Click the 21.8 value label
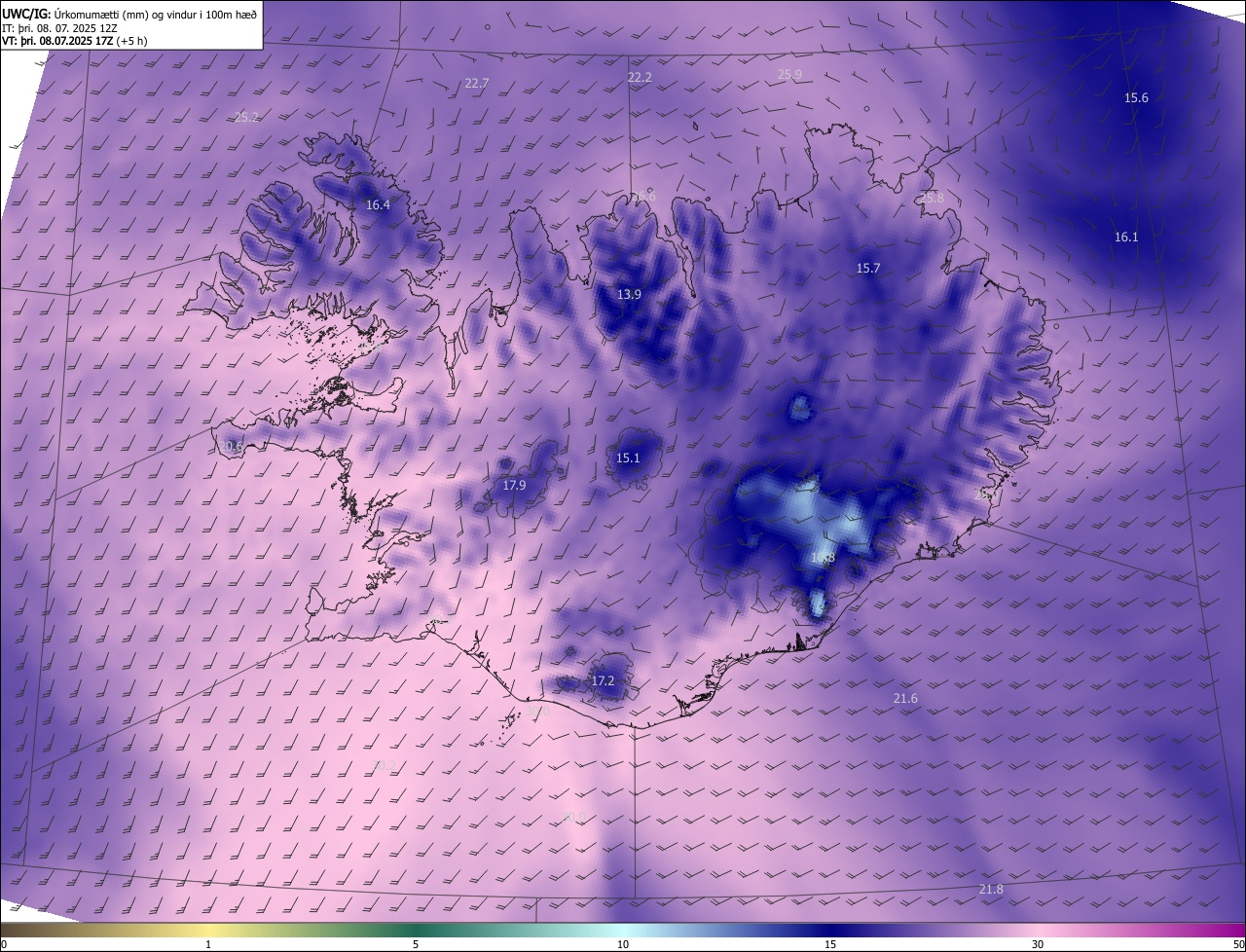Image resolution: width=1246 pixels, height=952 pixels. 991,890
